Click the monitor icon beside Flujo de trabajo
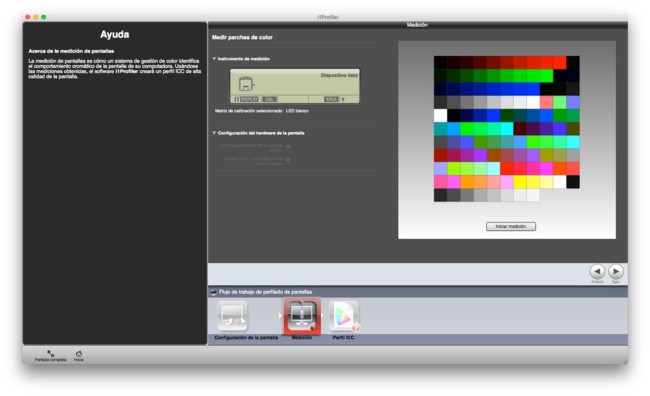This screenshot has width=650, height=396. point(213,292)
